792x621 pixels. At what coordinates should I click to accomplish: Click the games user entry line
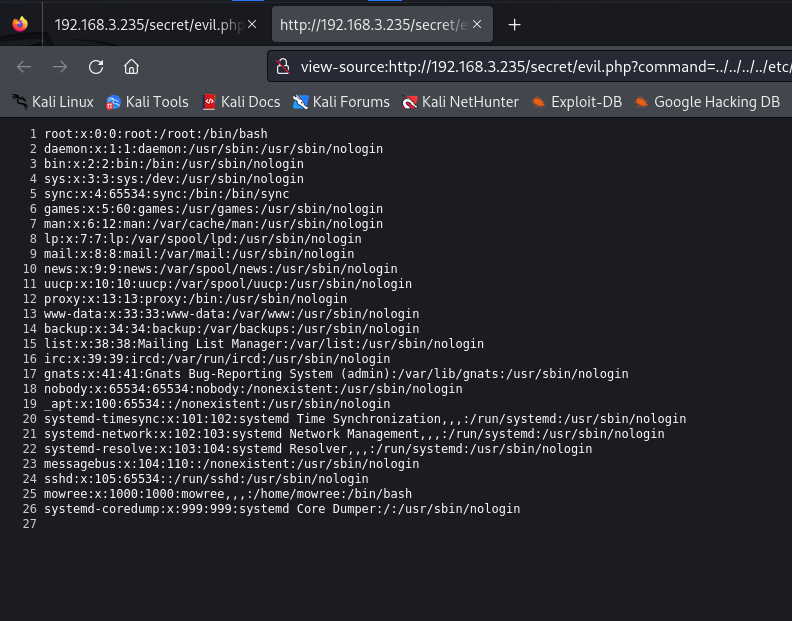tap(213, 209)
